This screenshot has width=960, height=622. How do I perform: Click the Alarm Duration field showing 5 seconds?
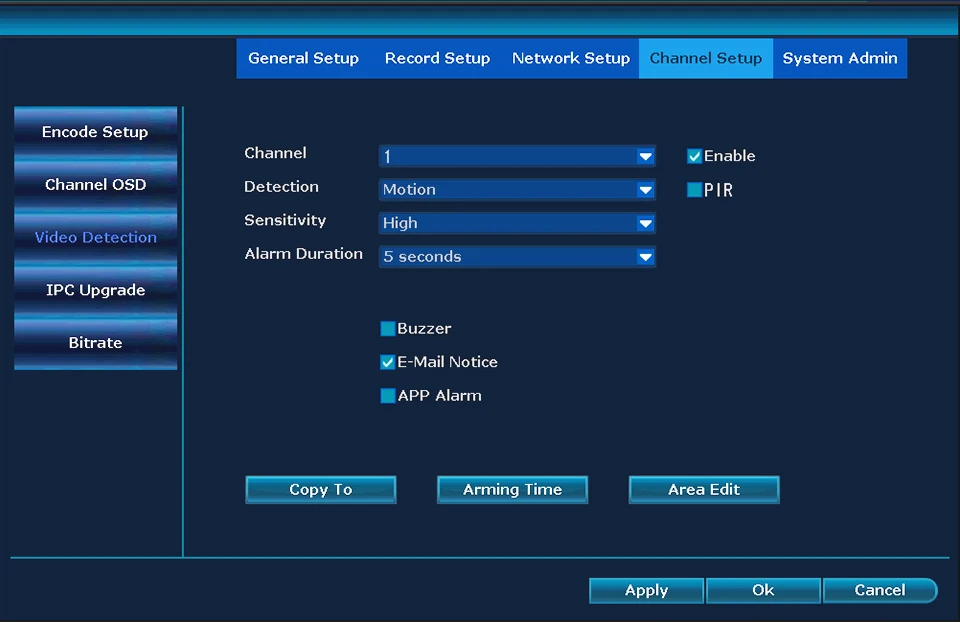click(x=517, y=257)
